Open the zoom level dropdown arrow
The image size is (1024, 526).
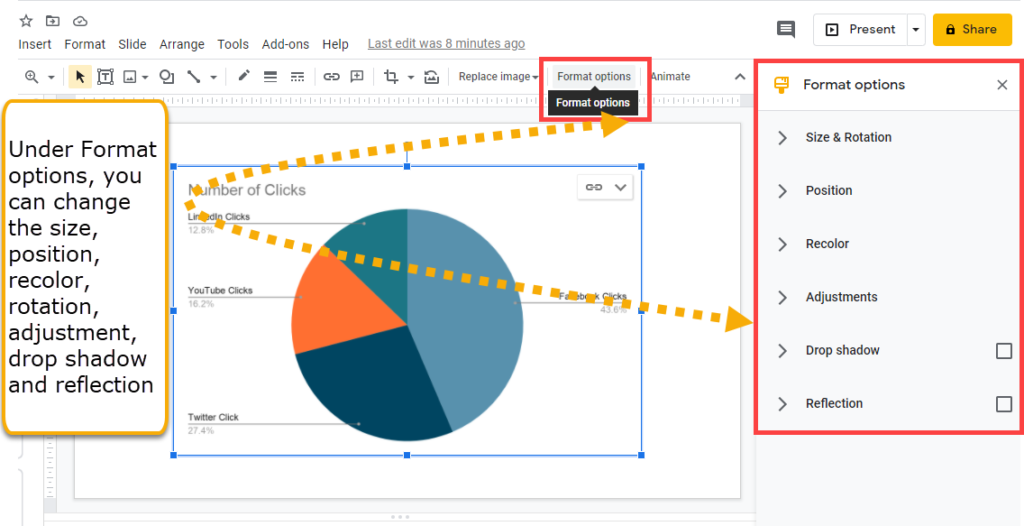[51, 78]
